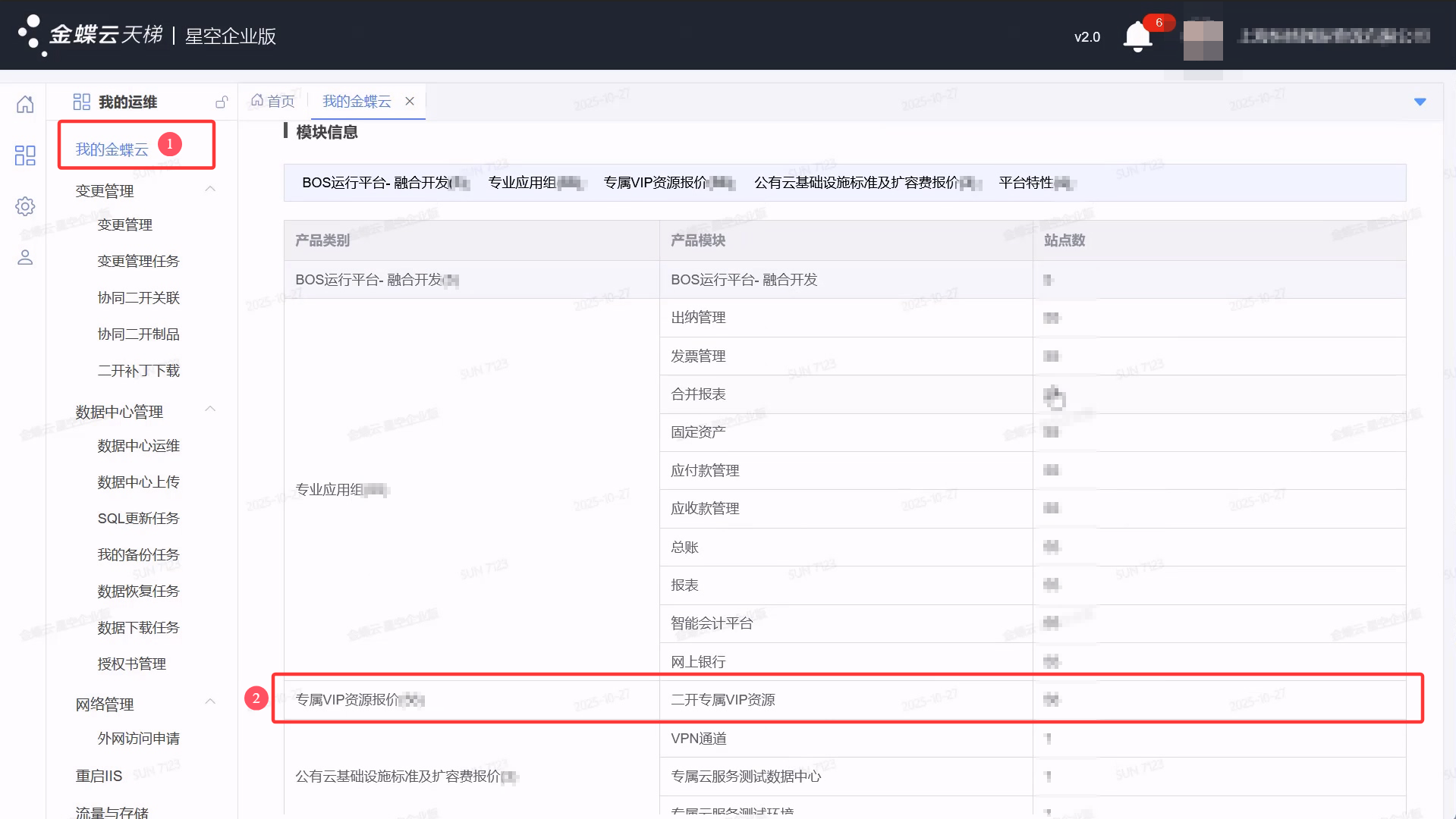Select the grid apps icon in left rail
The image size is (1456, 819).
(25, 155)
